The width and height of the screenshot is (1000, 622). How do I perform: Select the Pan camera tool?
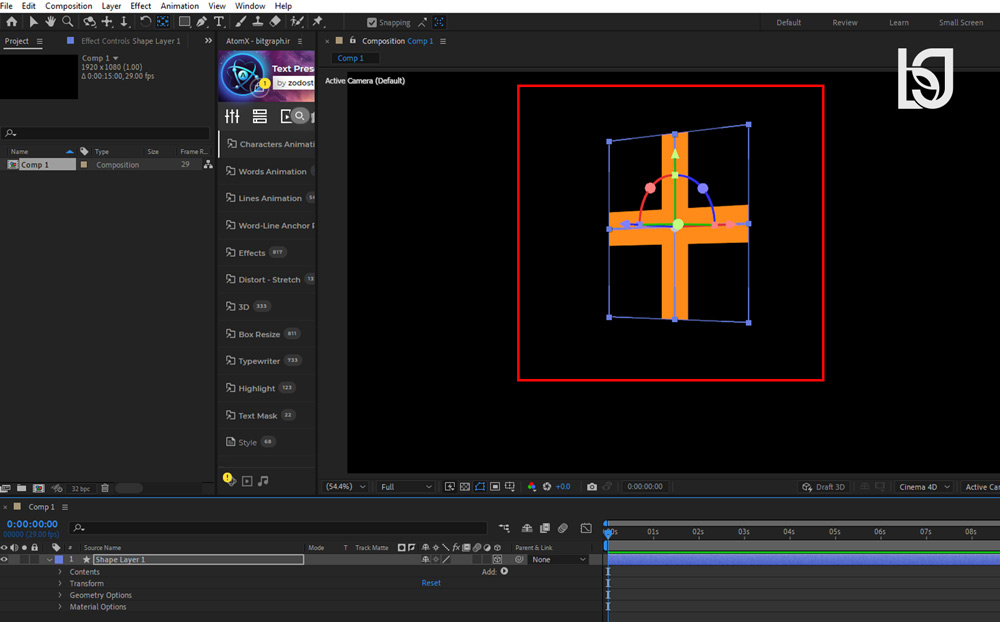click(107, 22)
